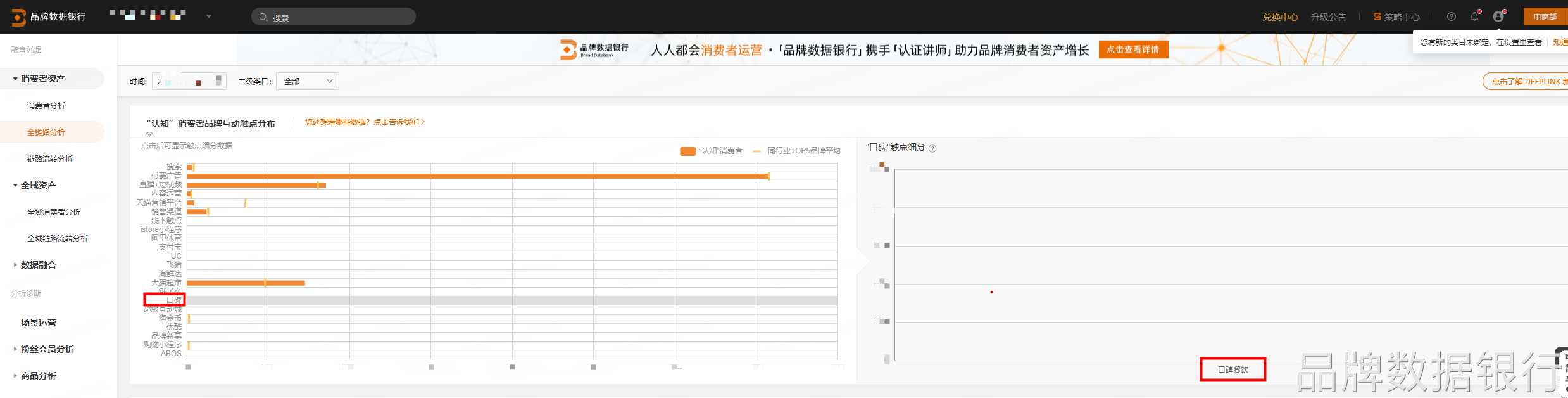Image resolution: width=1568 pixels, height=398 pixels.
Task: Select the 付费广告 bar in the chart
Action: click(x=478, y=176)
